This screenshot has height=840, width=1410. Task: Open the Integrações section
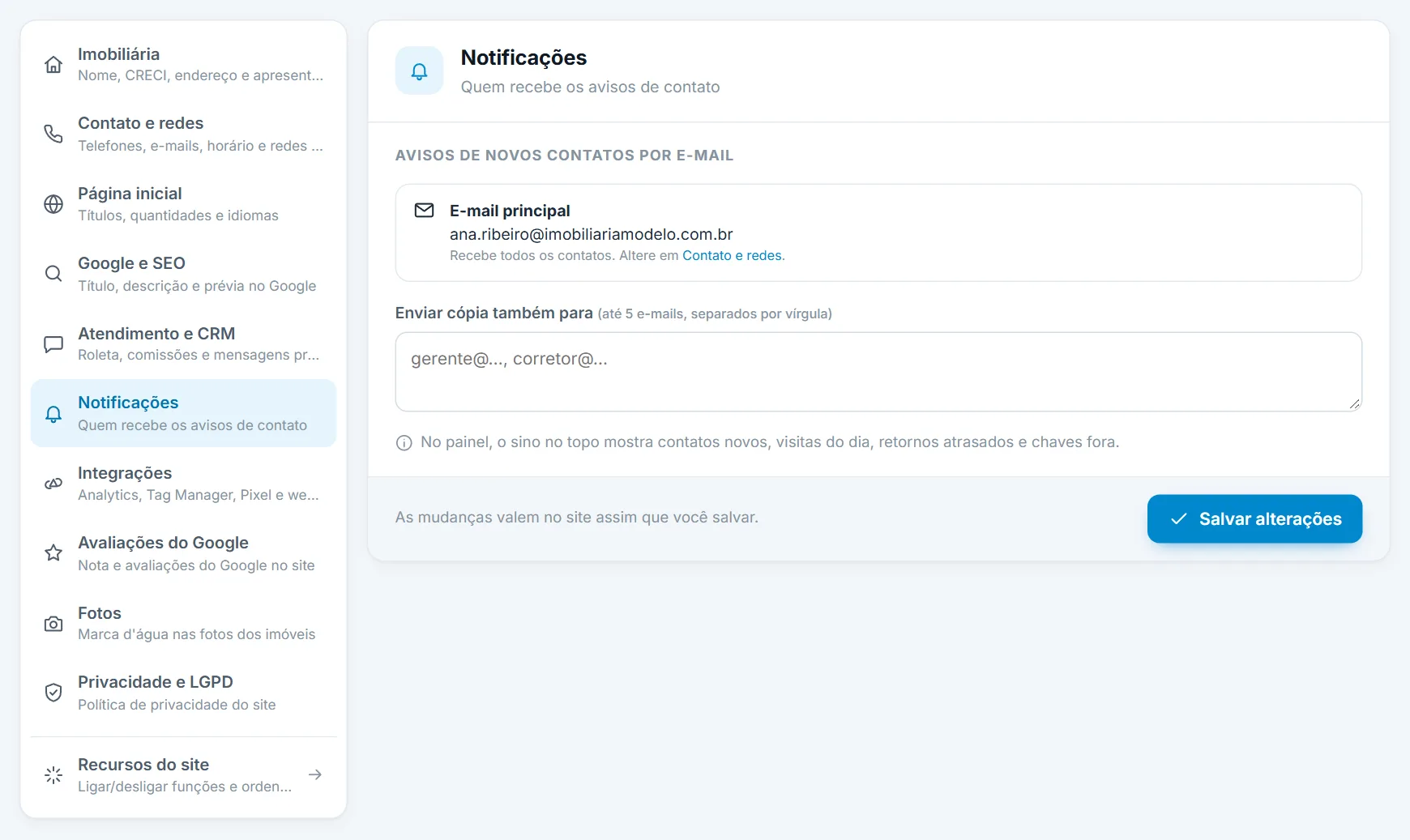[x=183, y=484]
